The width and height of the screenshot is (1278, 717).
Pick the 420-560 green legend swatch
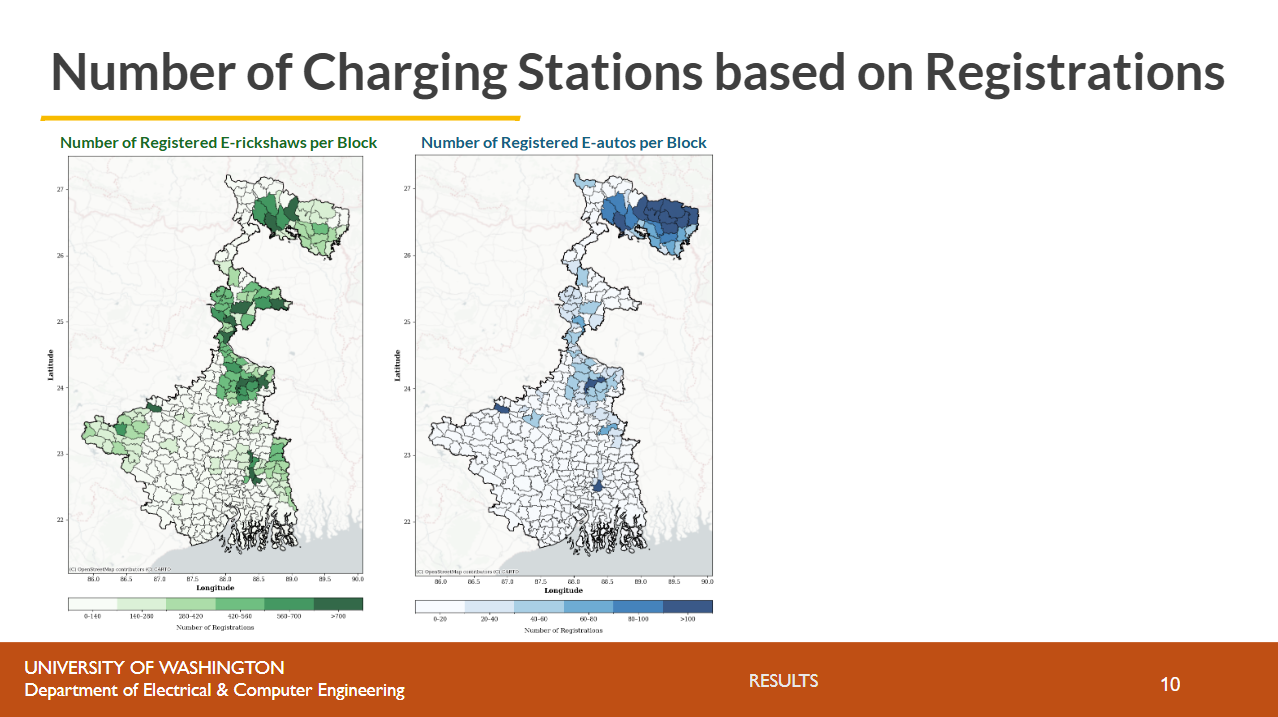click(x=239, y=604)
